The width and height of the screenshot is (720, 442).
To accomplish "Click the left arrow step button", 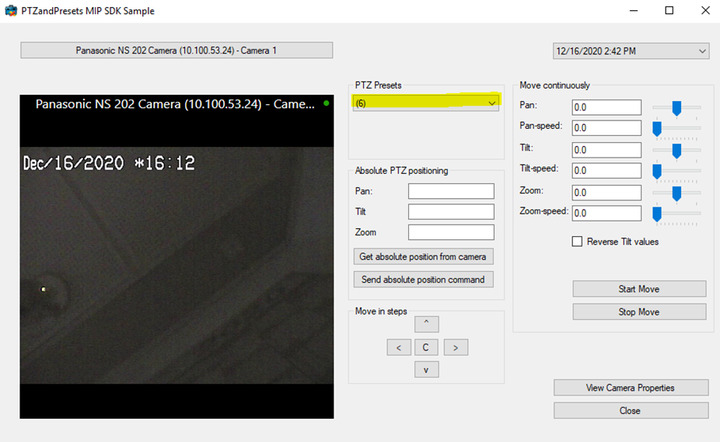I will [398, 347].
